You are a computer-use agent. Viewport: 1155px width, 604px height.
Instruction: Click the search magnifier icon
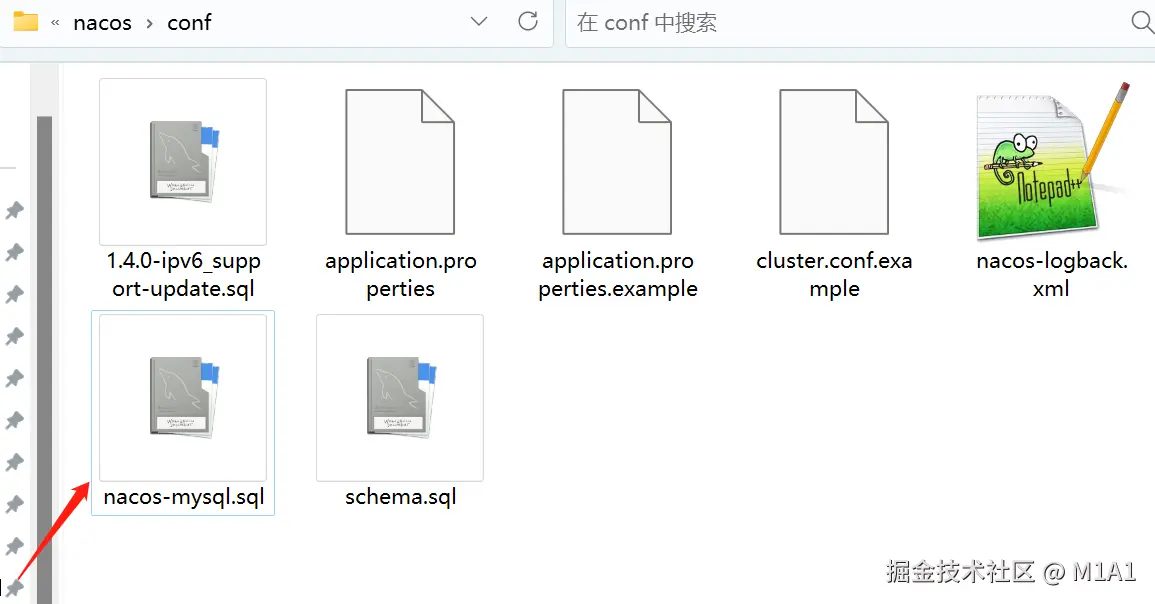[1141, 22]
